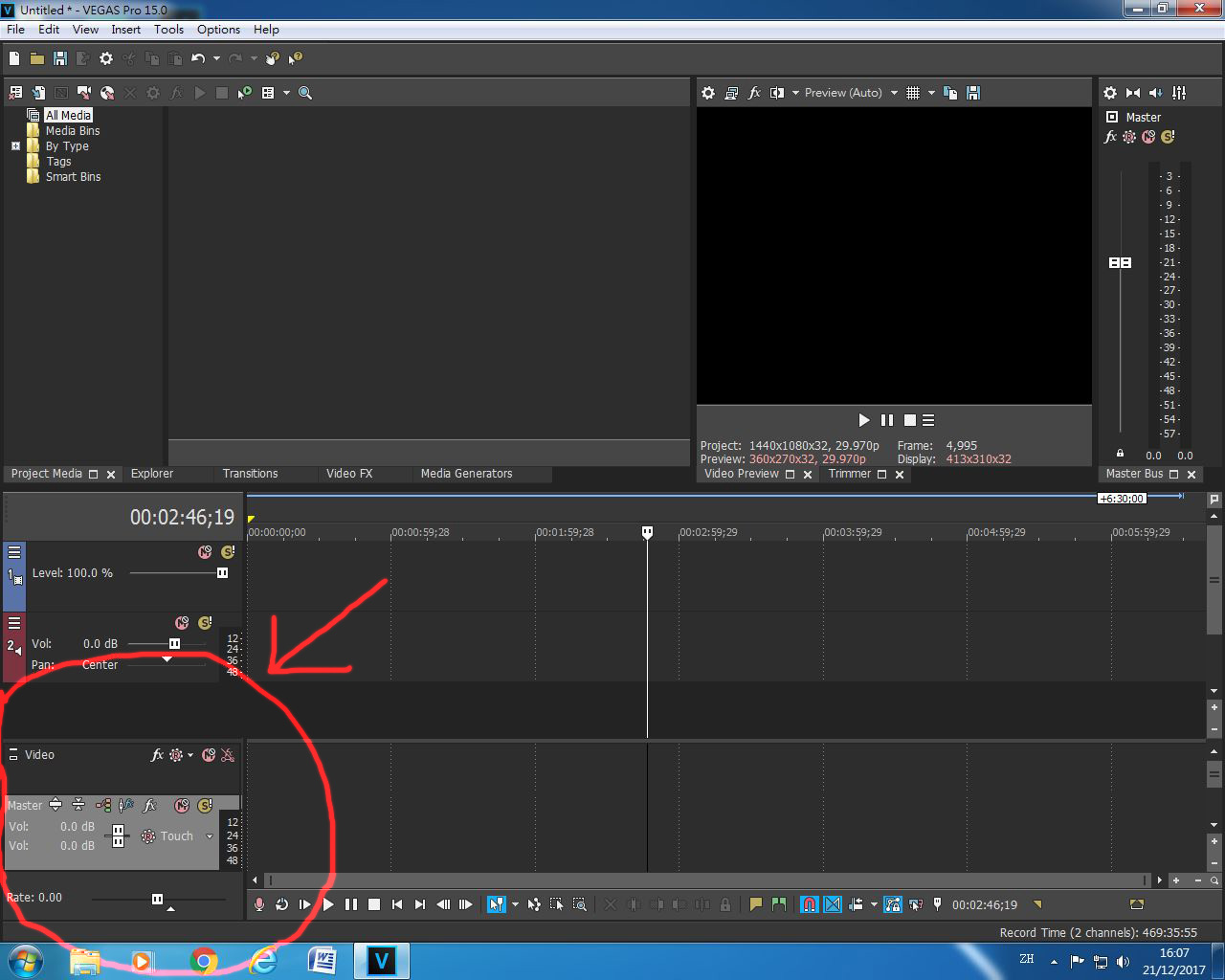Expand the By Type media tree node
This screenshot has width=1225, height=980.
[x=15, y=146]
